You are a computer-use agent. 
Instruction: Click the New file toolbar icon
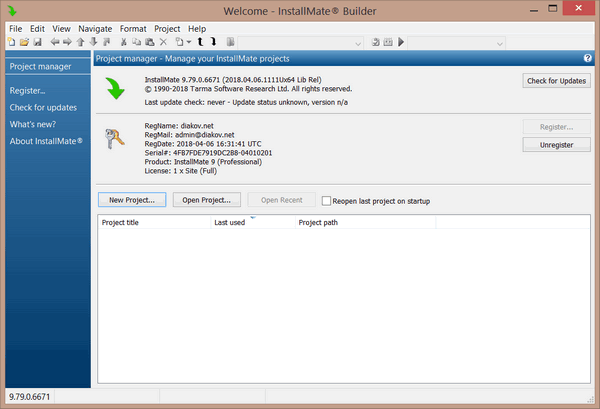(12, 42)
